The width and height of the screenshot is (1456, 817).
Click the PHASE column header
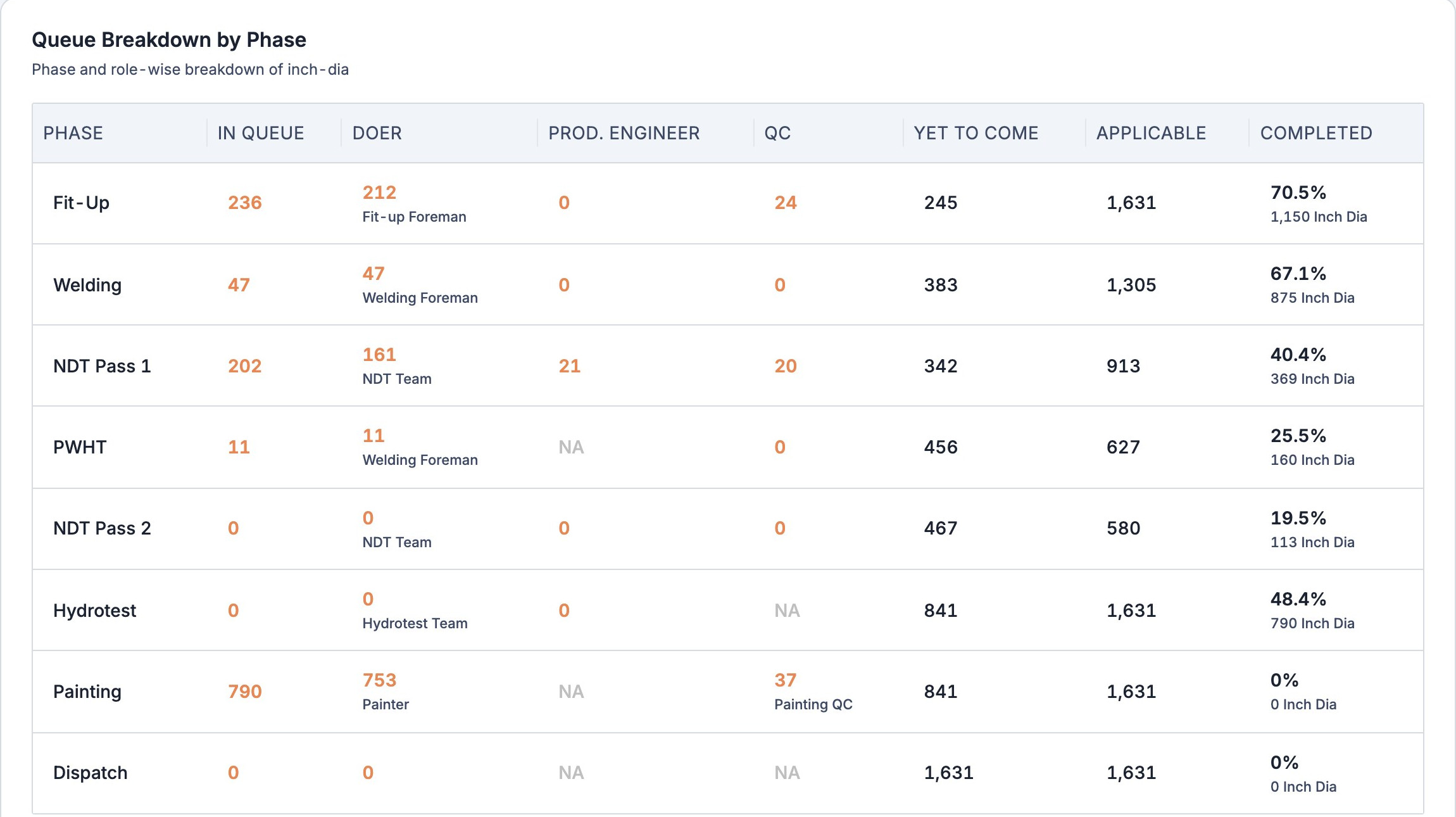coord(73,133)
